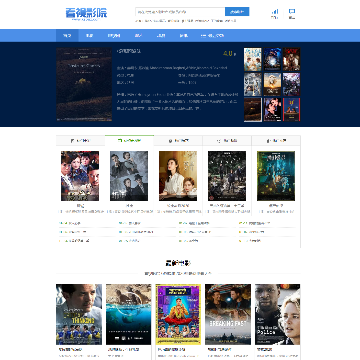The image size is (360, 360).
Task: Select the embracing couple poster thumbnail in banner grid
Action: 272,110
